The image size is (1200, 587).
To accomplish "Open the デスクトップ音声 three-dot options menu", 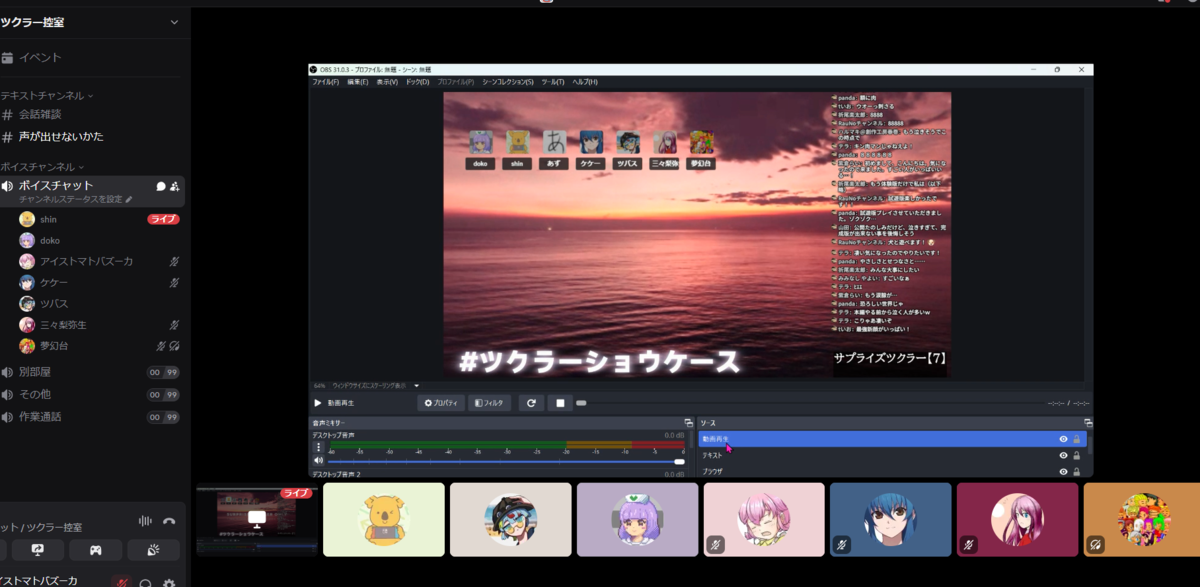I will tap(319, 447).
